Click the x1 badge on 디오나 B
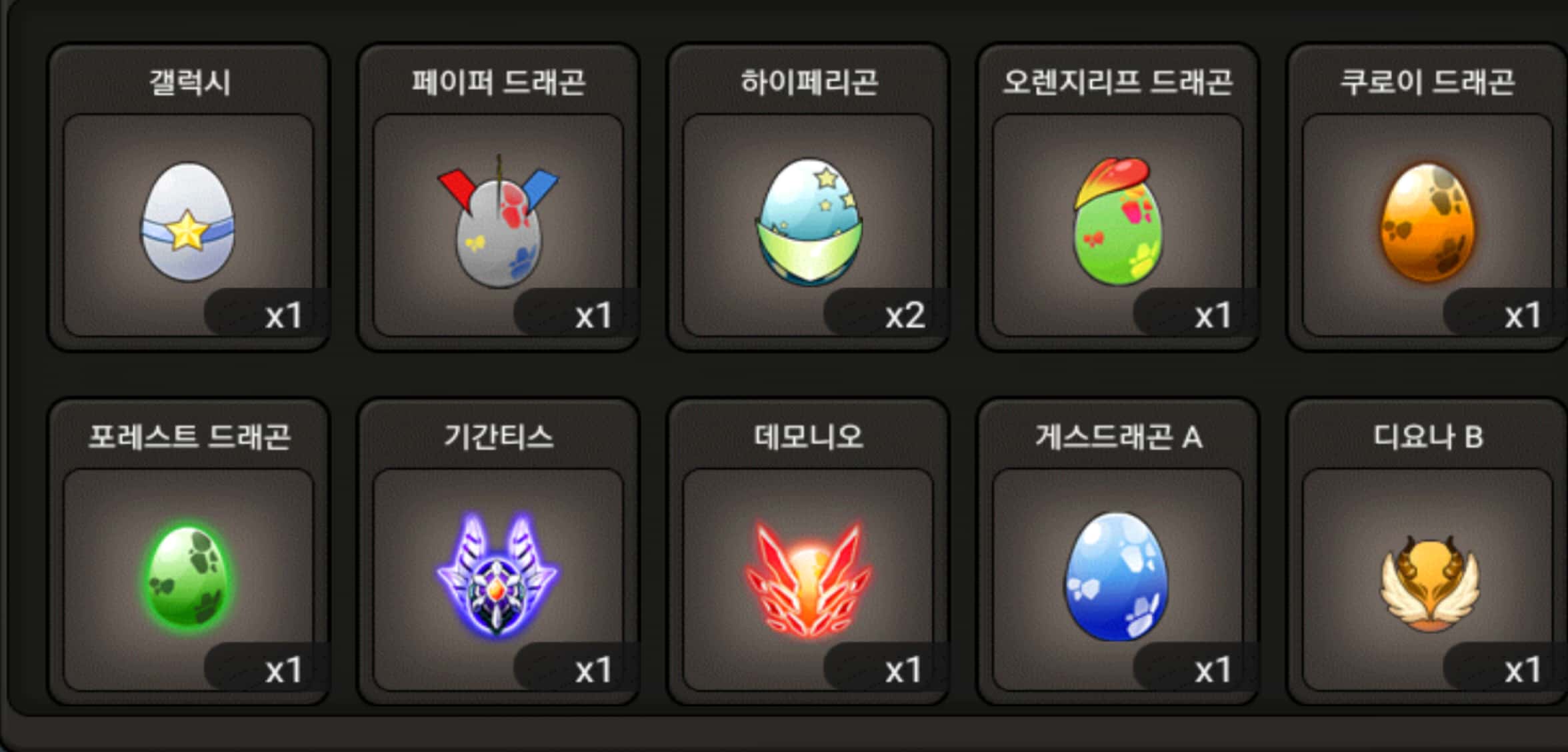1568x752 pixels. (1523, 670)
